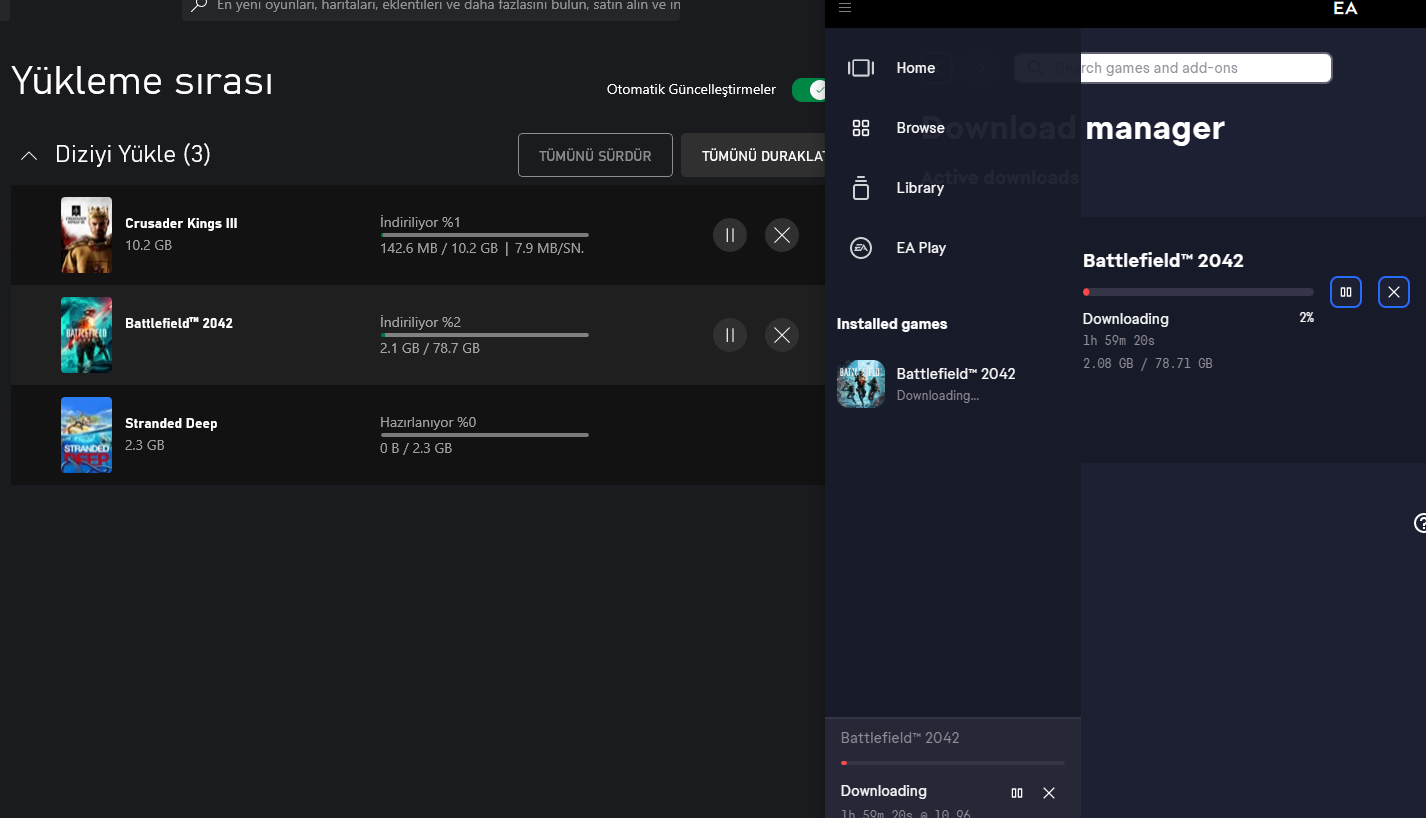Click the EA logo in the title bar
1426x818 pixels.
(1345, 8)
